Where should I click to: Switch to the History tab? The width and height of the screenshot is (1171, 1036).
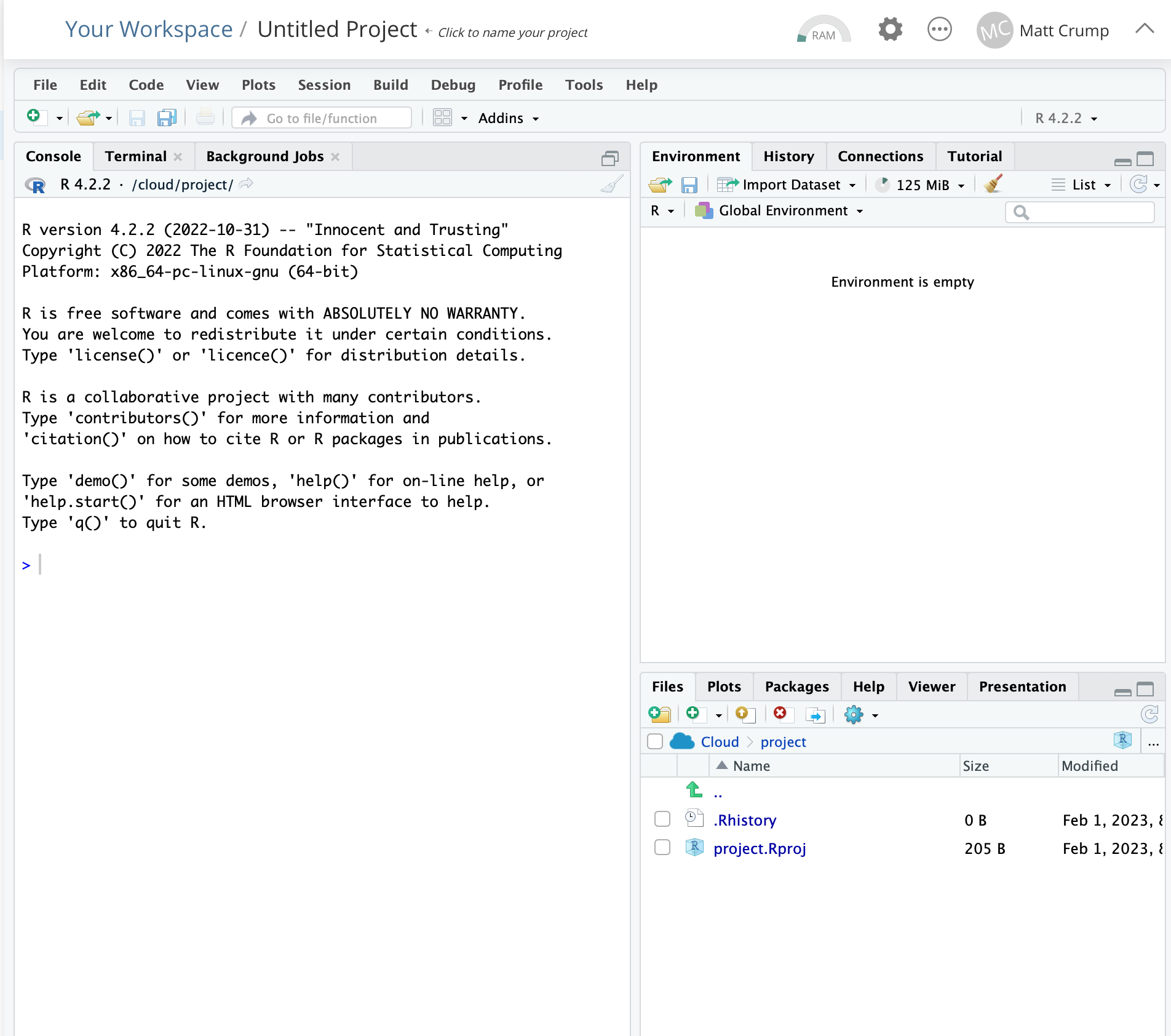[788, 156]
